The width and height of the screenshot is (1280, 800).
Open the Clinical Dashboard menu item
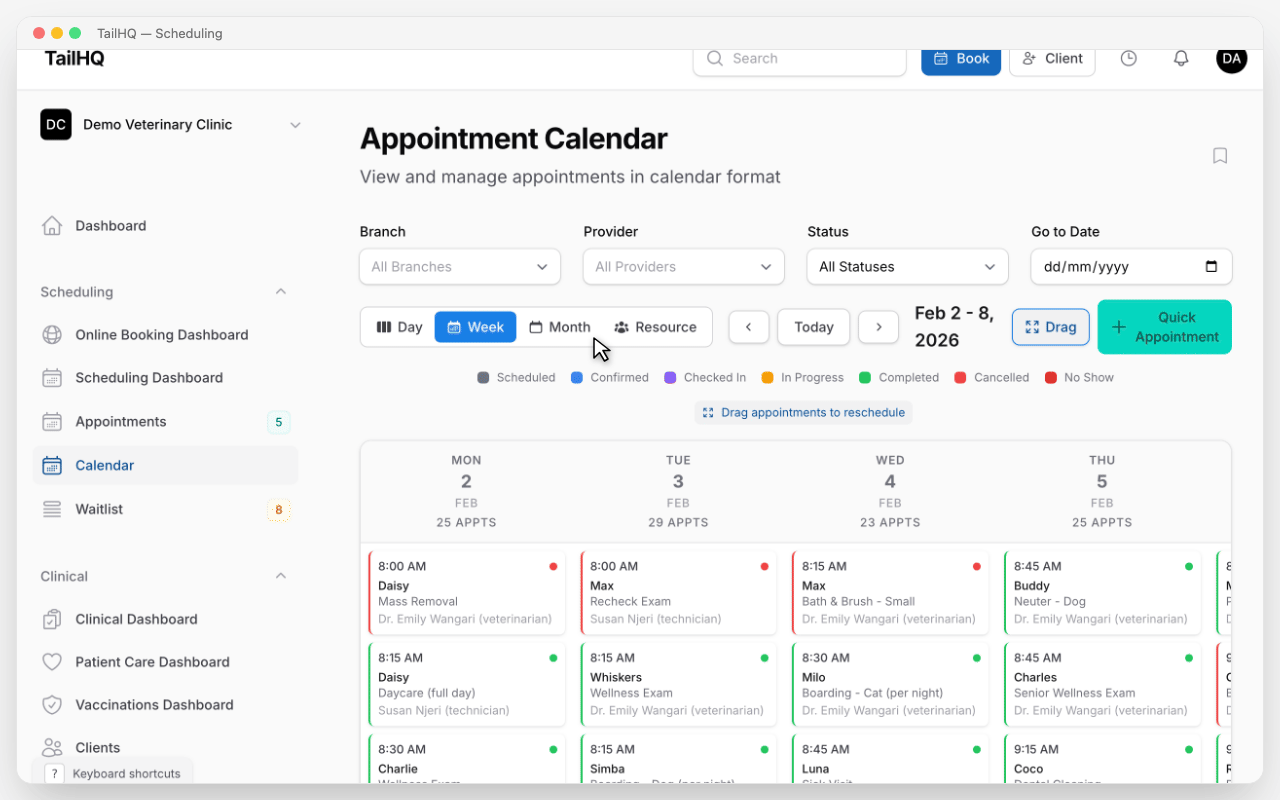click(133, 619)
